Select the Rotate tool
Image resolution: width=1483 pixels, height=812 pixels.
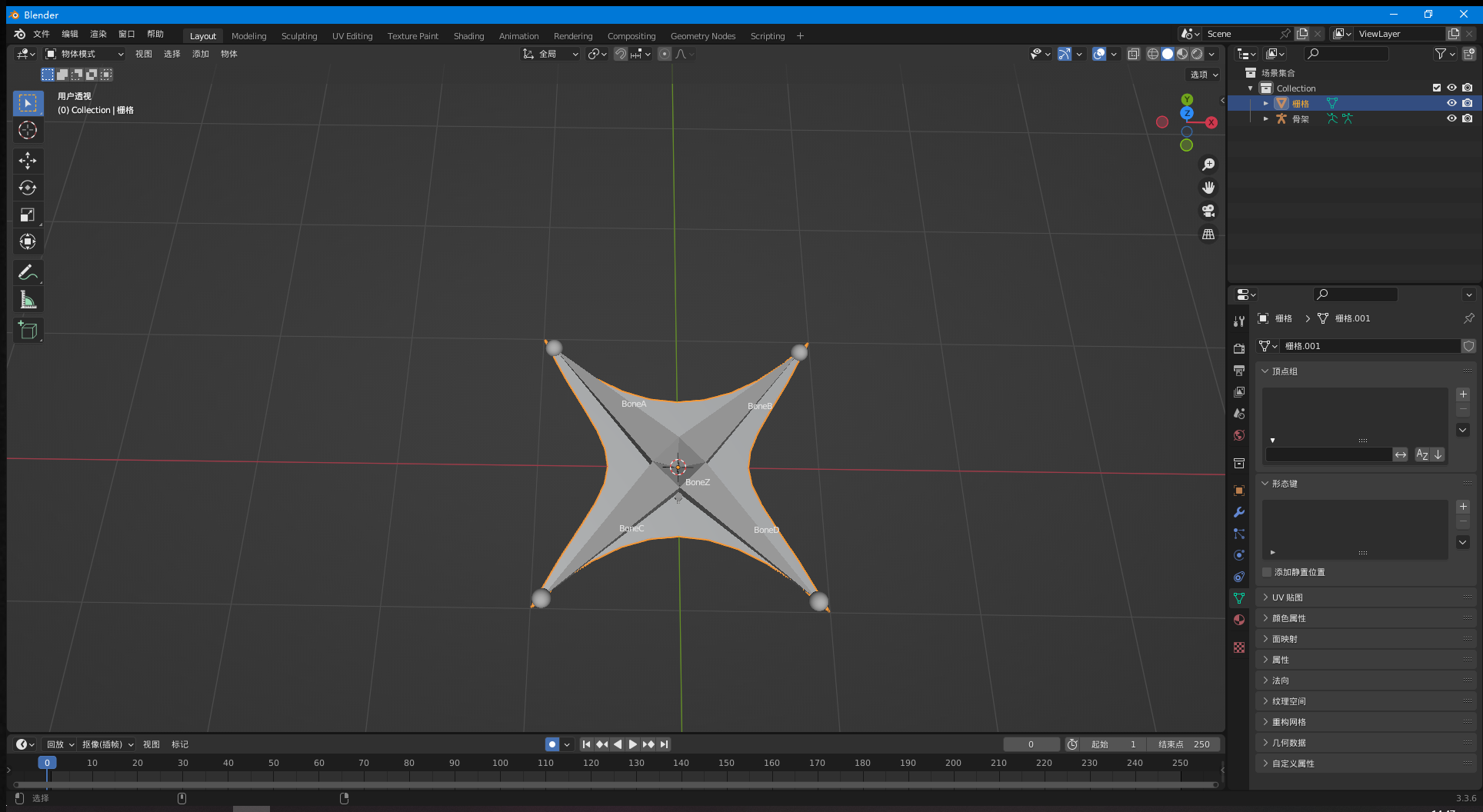tap(28, 188)
